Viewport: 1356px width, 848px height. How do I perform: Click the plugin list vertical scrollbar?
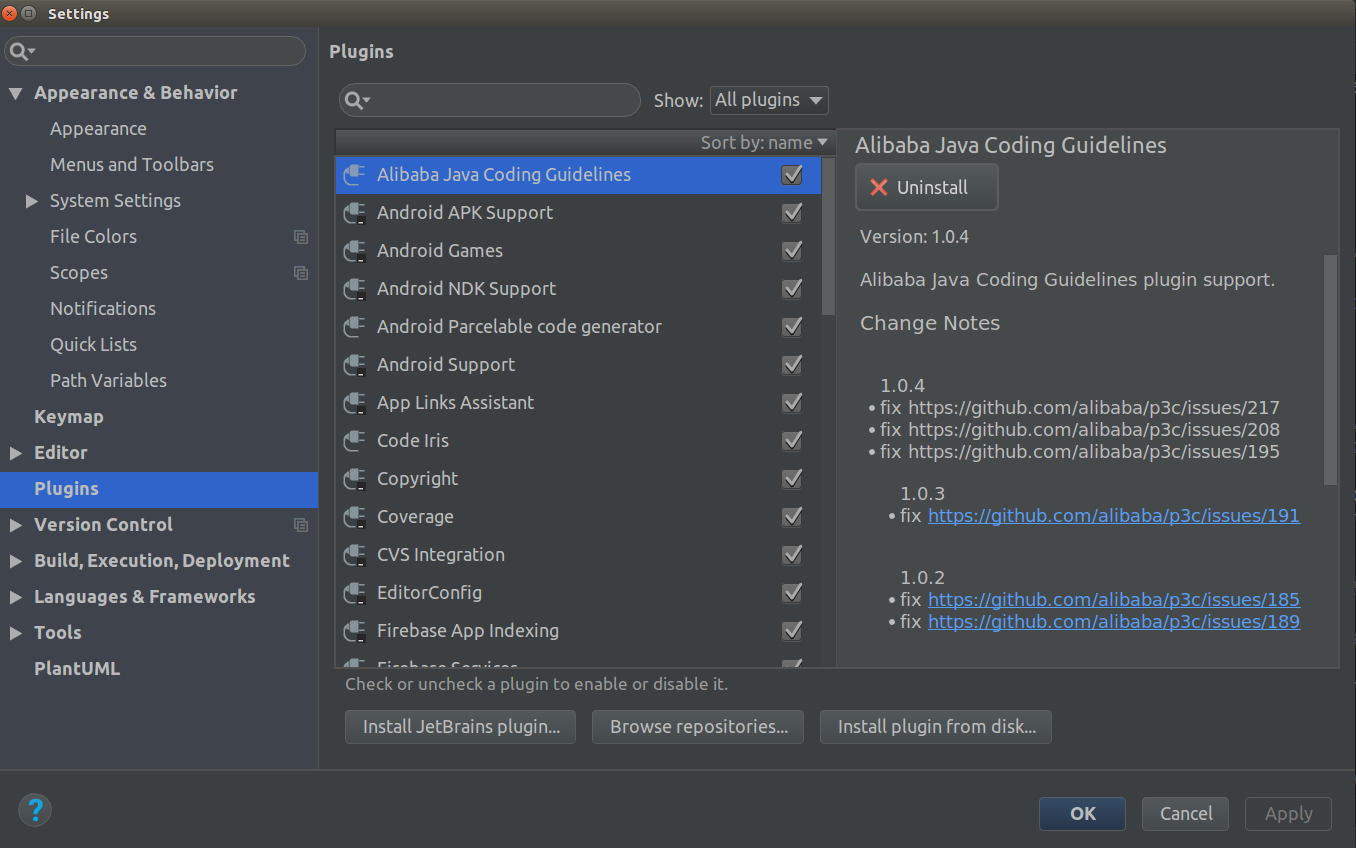coord(828,236)
